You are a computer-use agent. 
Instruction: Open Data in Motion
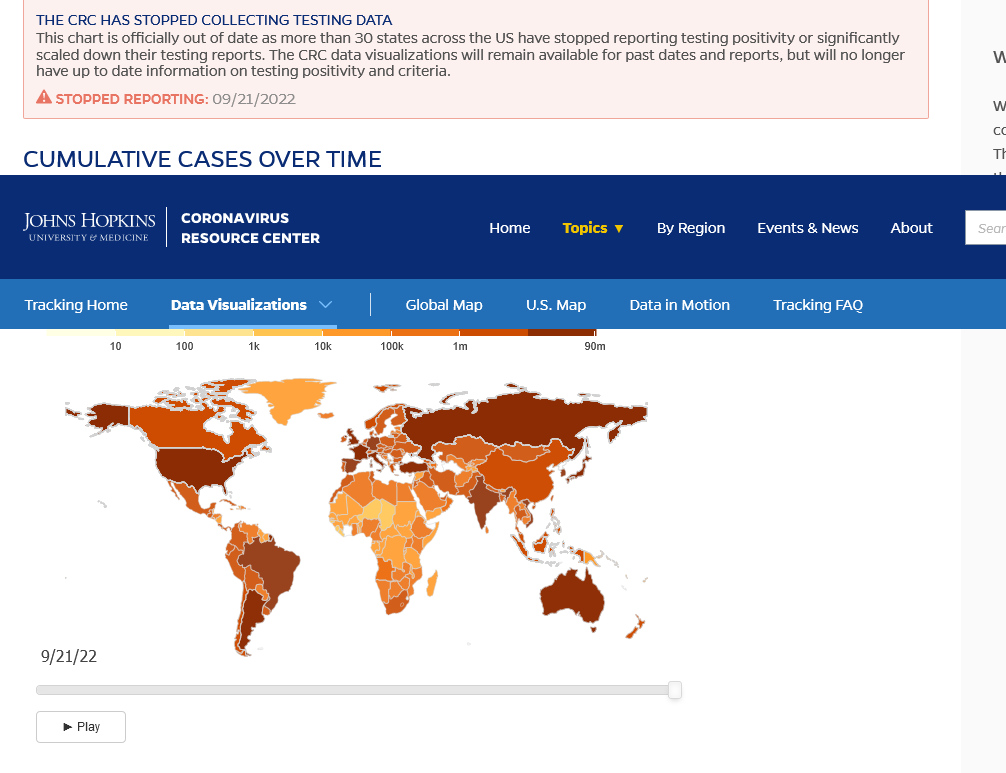679,305
